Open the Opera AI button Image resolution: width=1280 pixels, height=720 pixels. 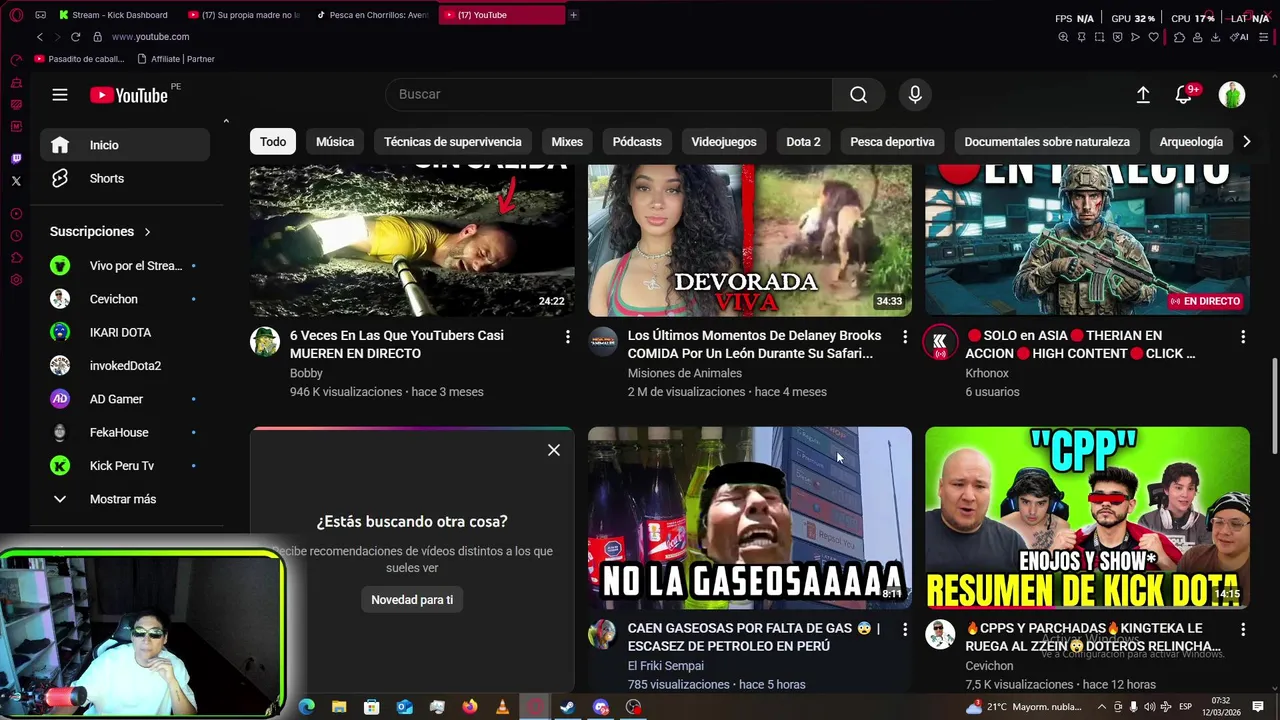tap(1239, 37)
